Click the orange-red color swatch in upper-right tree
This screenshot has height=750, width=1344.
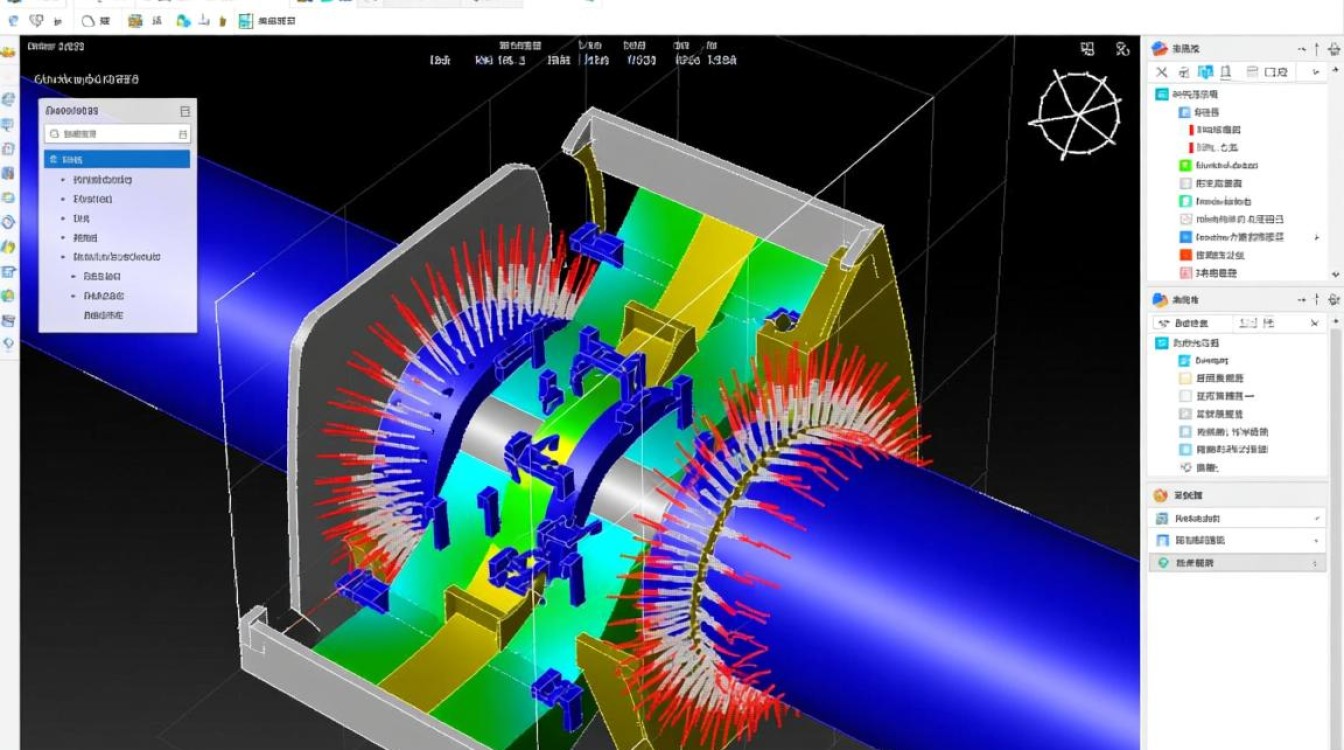pyautogui.click(x=1185, y=255)
